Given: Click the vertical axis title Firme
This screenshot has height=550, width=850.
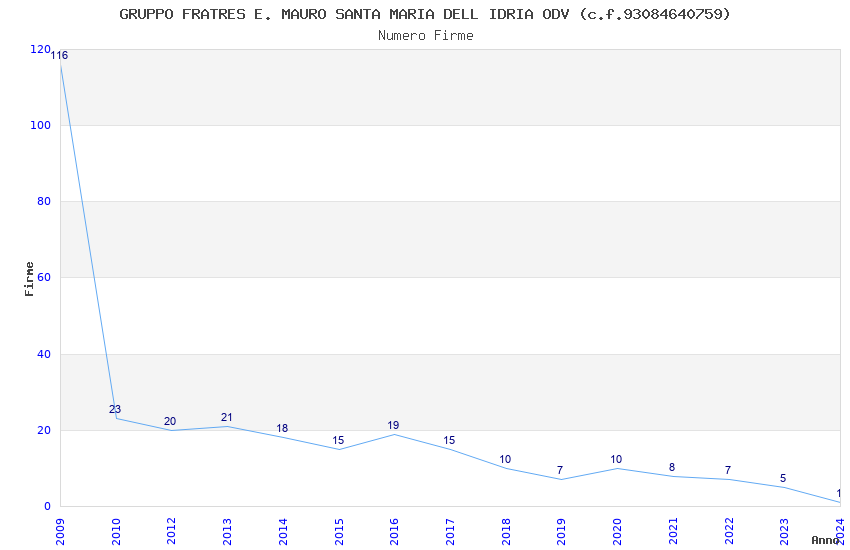Looking at the screenshot, I should (x=29, y=279).
